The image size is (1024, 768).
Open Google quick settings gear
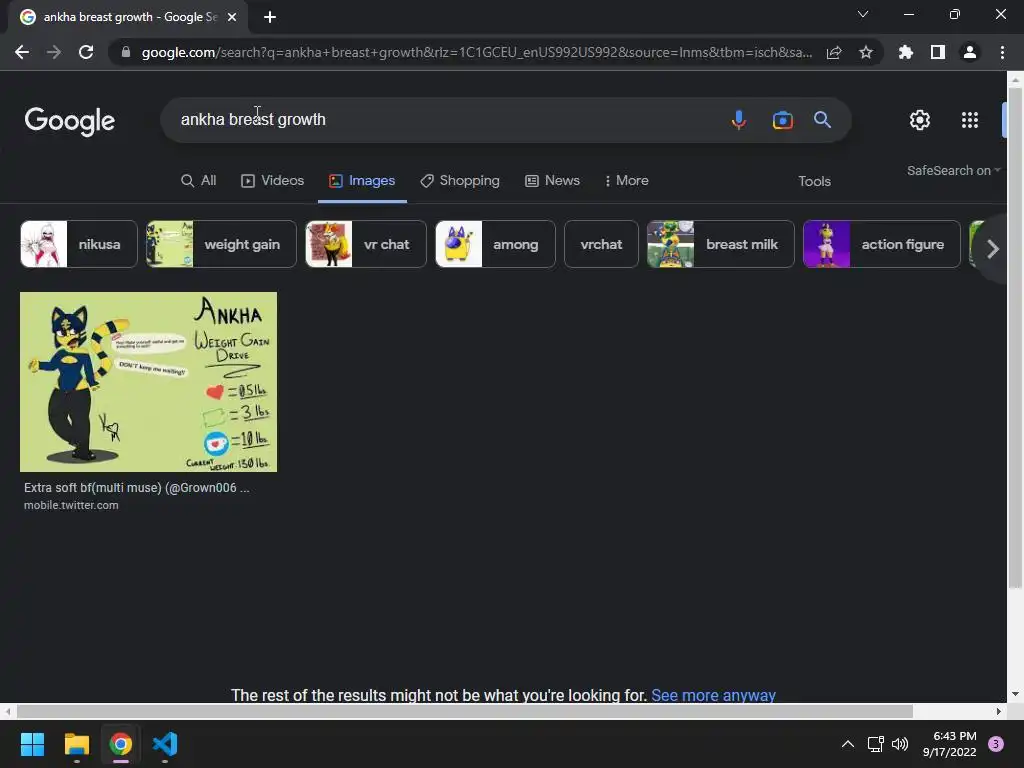point(920,120)
